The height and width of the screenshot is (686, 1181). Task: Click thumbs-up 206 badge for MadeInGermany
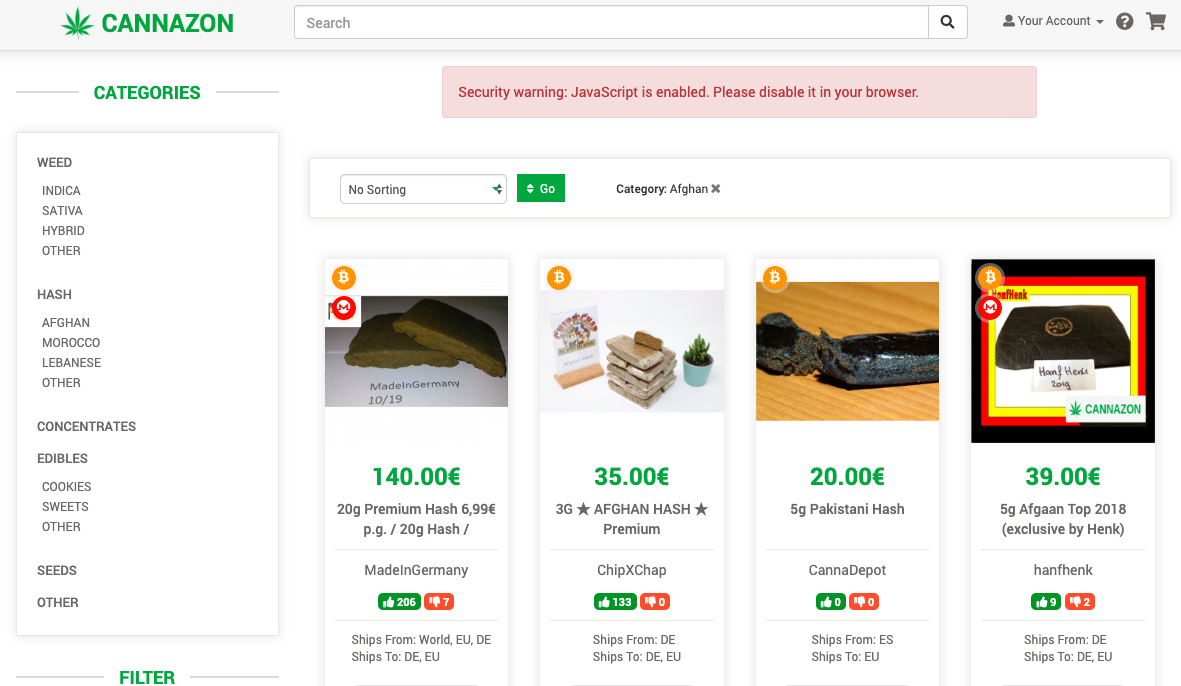[399, 602]
